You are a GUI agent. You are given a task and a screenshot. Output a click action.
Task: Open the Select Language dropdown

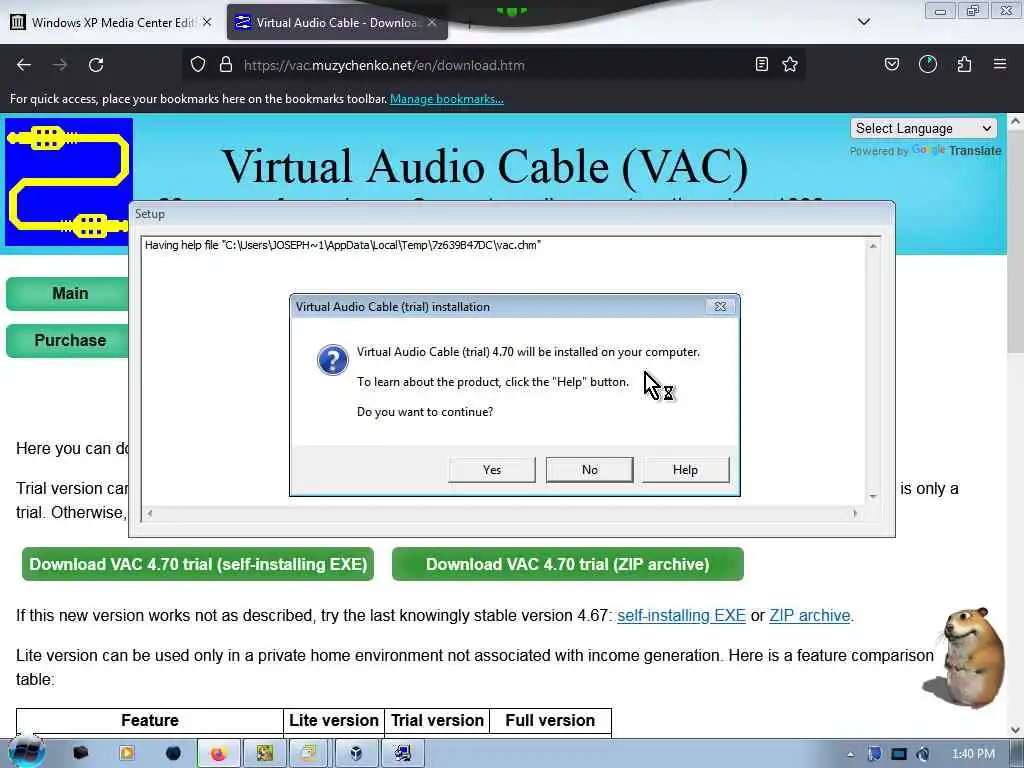(x=923, y=129)
